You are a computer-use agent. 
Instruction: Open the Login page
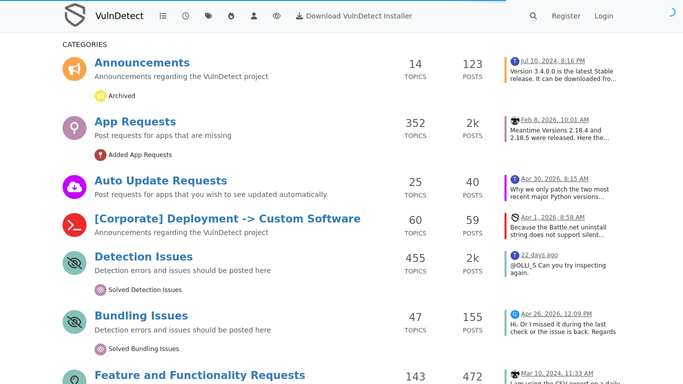(604, 16)
